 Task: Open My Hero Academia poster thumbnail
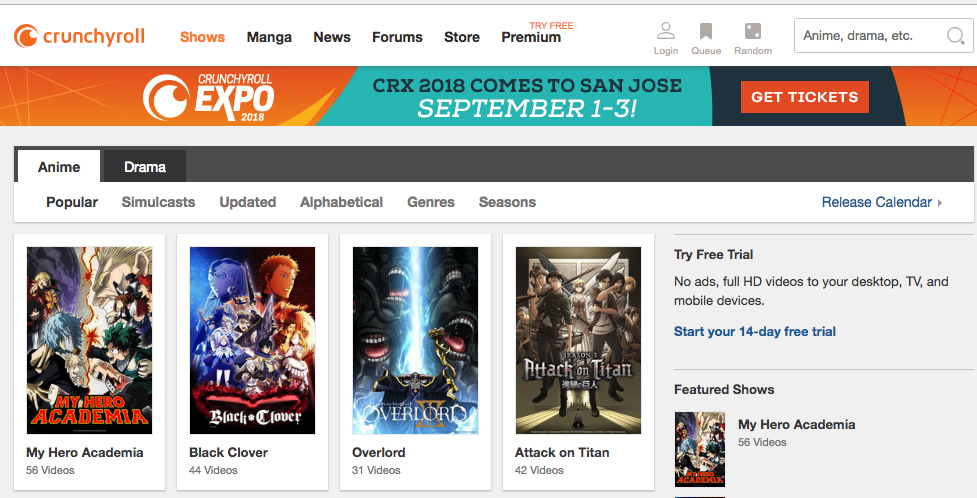[x=89, y=340]
